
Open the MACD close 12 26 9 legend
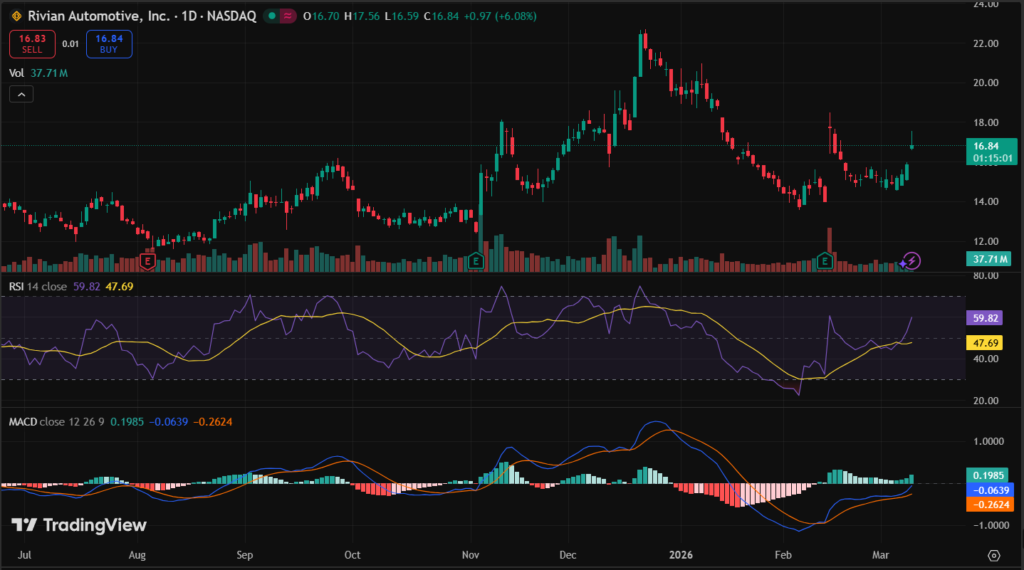[x=52, y=422]
